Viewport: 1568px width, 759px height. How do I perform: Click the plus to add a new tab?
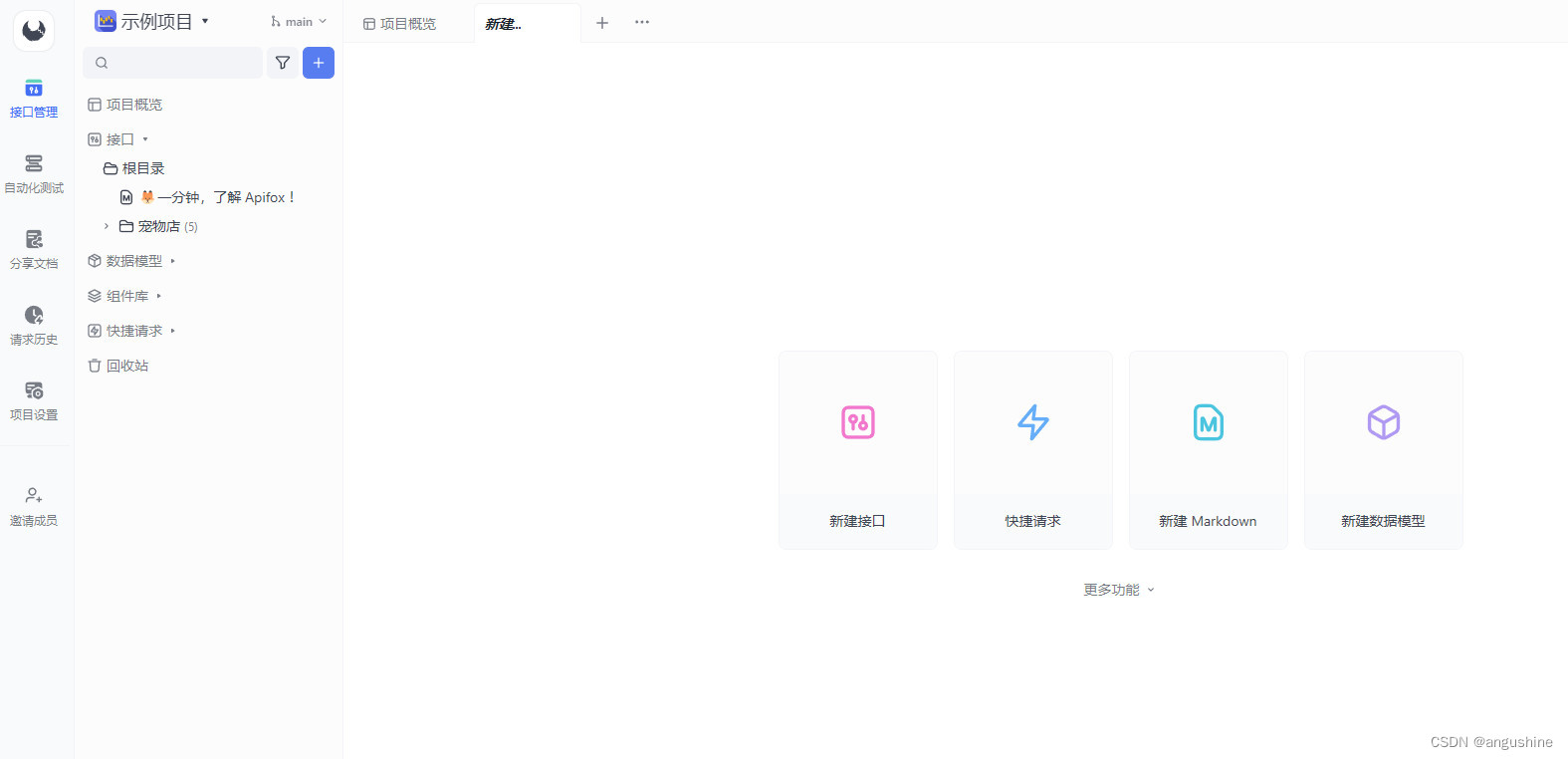[x=602, y=22]
